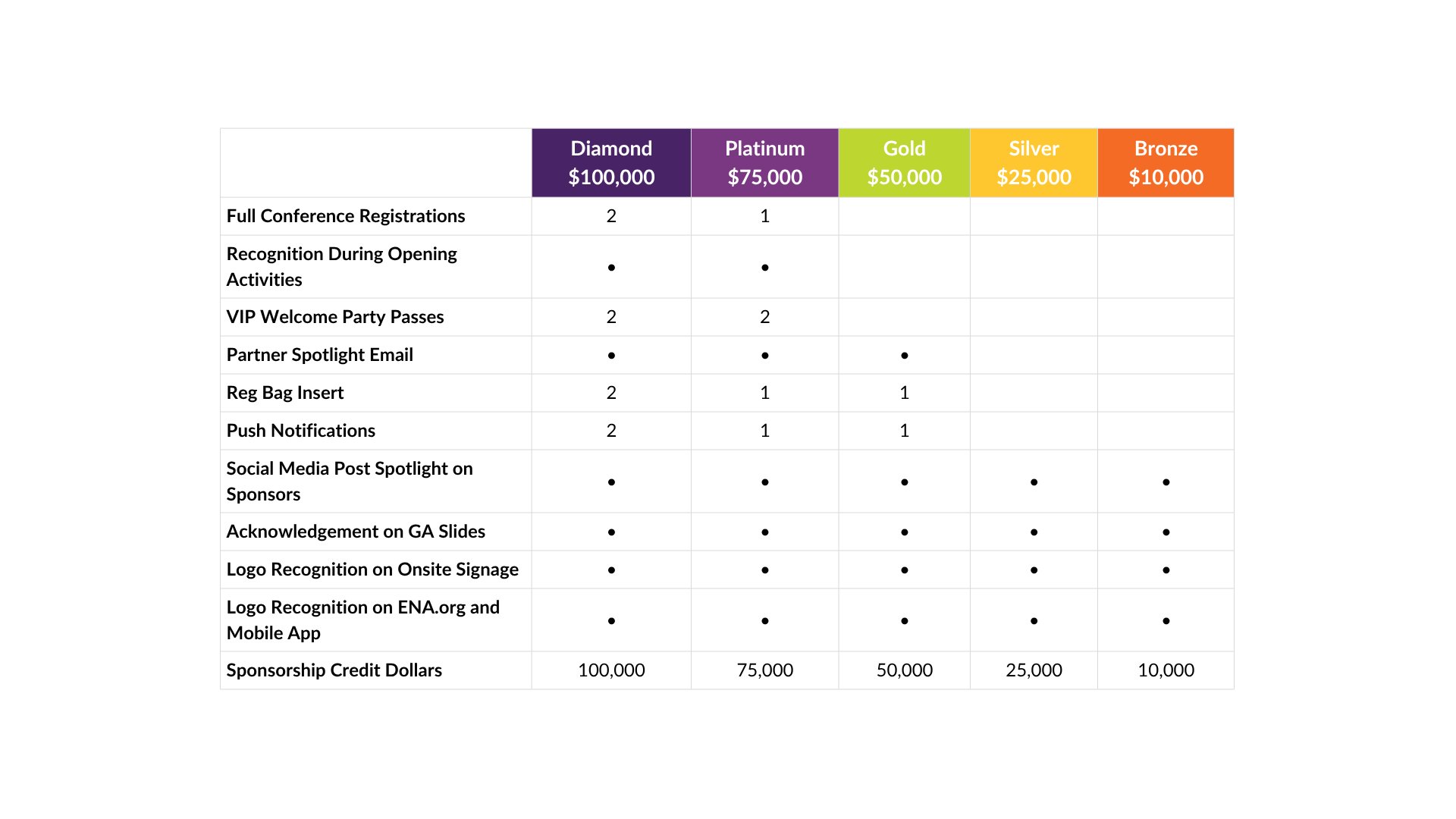
Task: Select the Reg Bag Insert label
Action: 285,393
